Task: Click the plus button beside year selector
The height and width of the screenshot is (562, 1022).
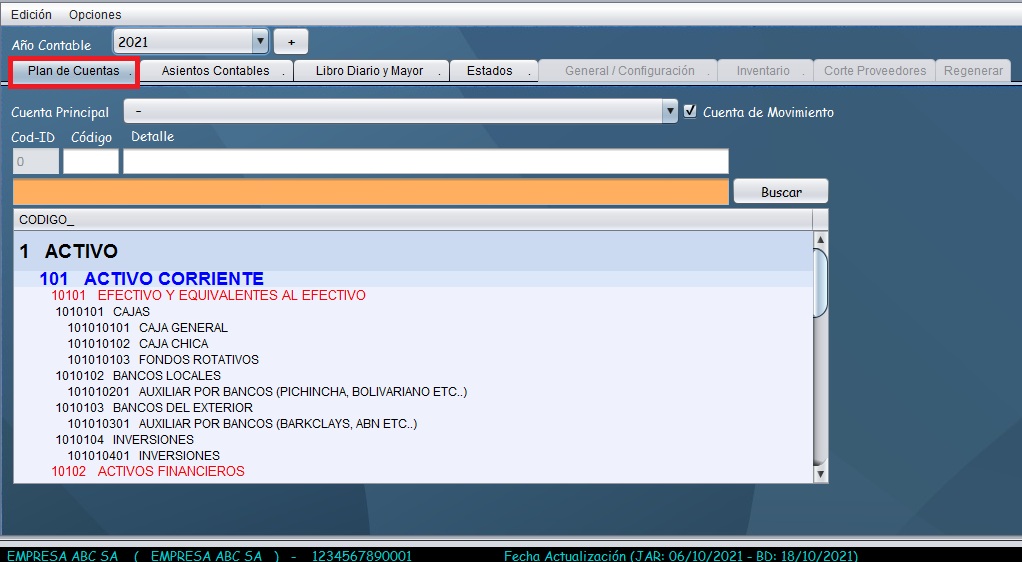Action: click(291, 42)
